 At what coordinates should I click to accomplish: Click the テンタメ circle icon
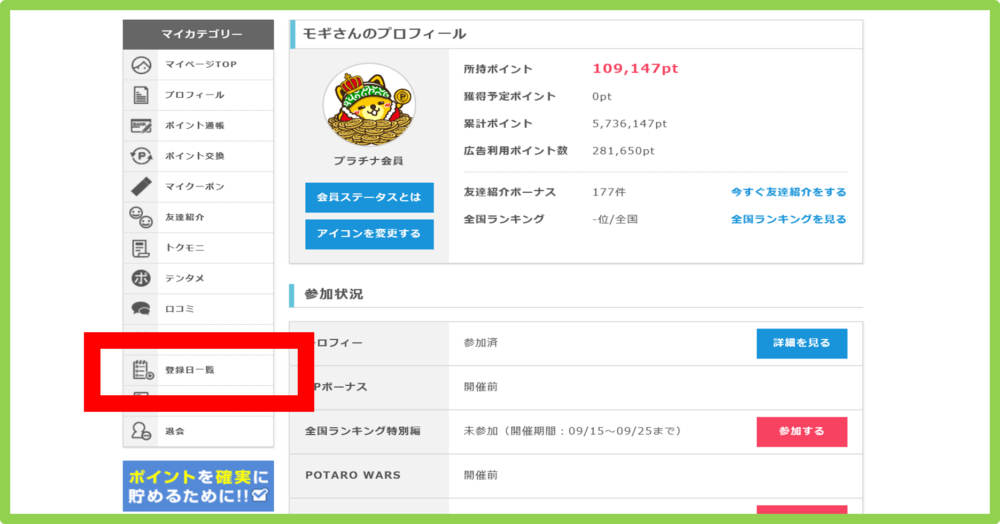(141, 279)
